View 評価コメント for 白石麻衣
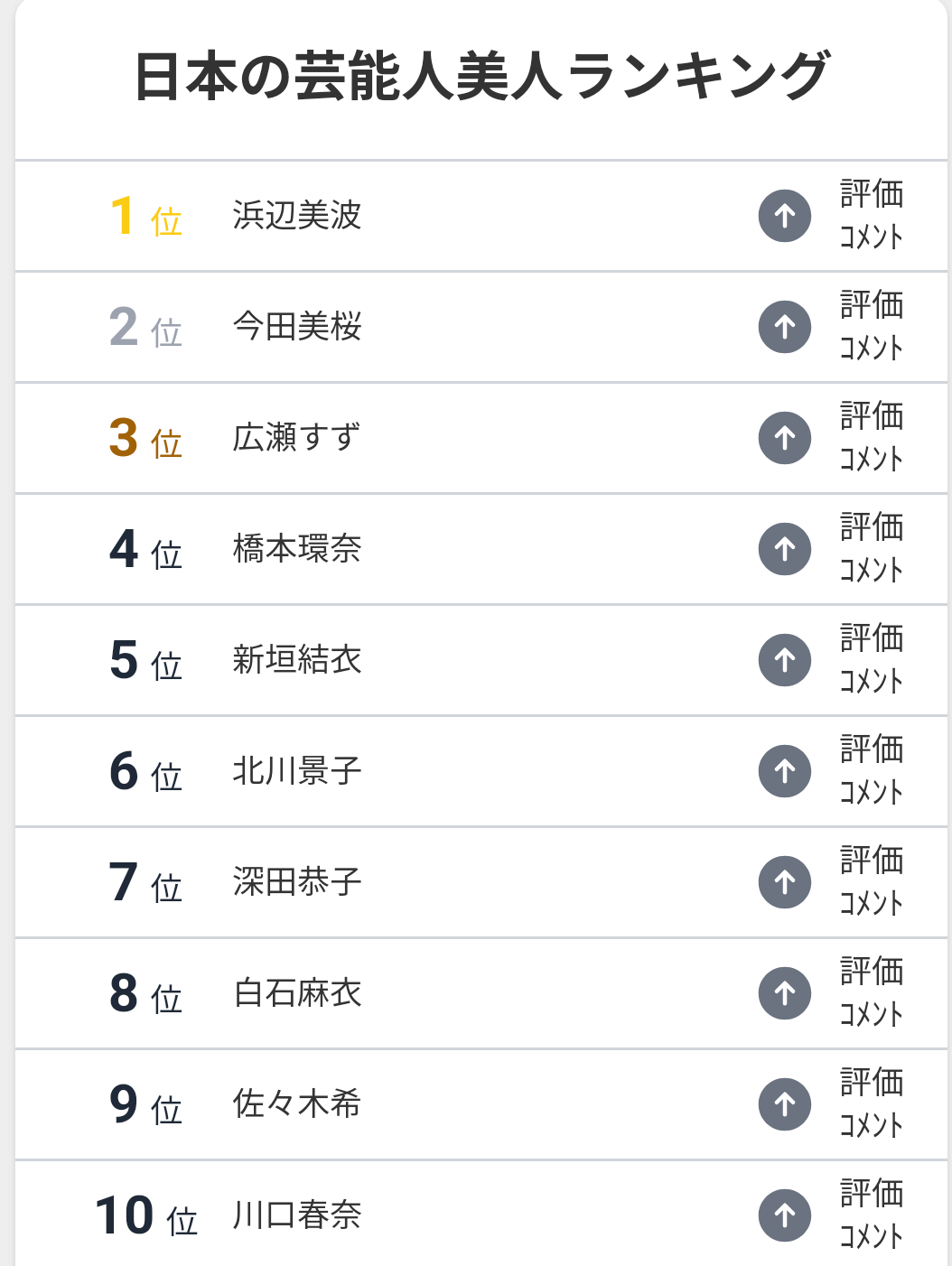 tap(872, 992)
